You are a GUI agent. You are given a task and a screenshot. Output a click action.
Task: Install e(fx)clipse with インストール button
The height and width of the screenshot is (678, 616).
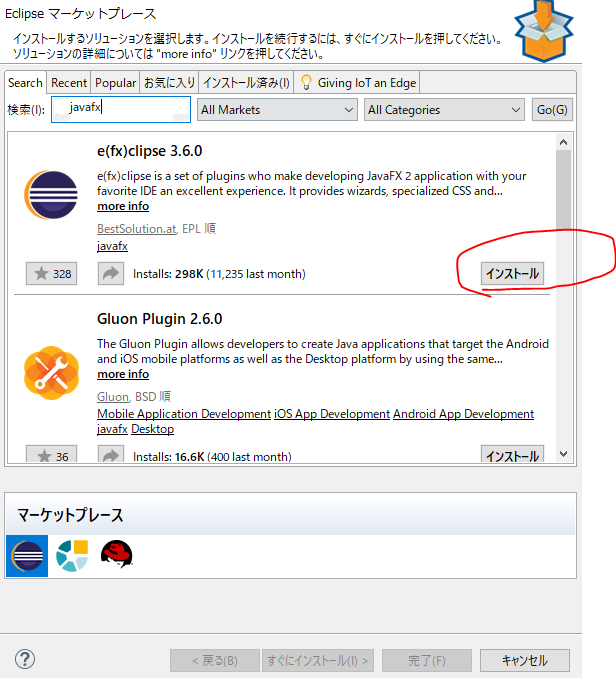click(x=512, y=273)
